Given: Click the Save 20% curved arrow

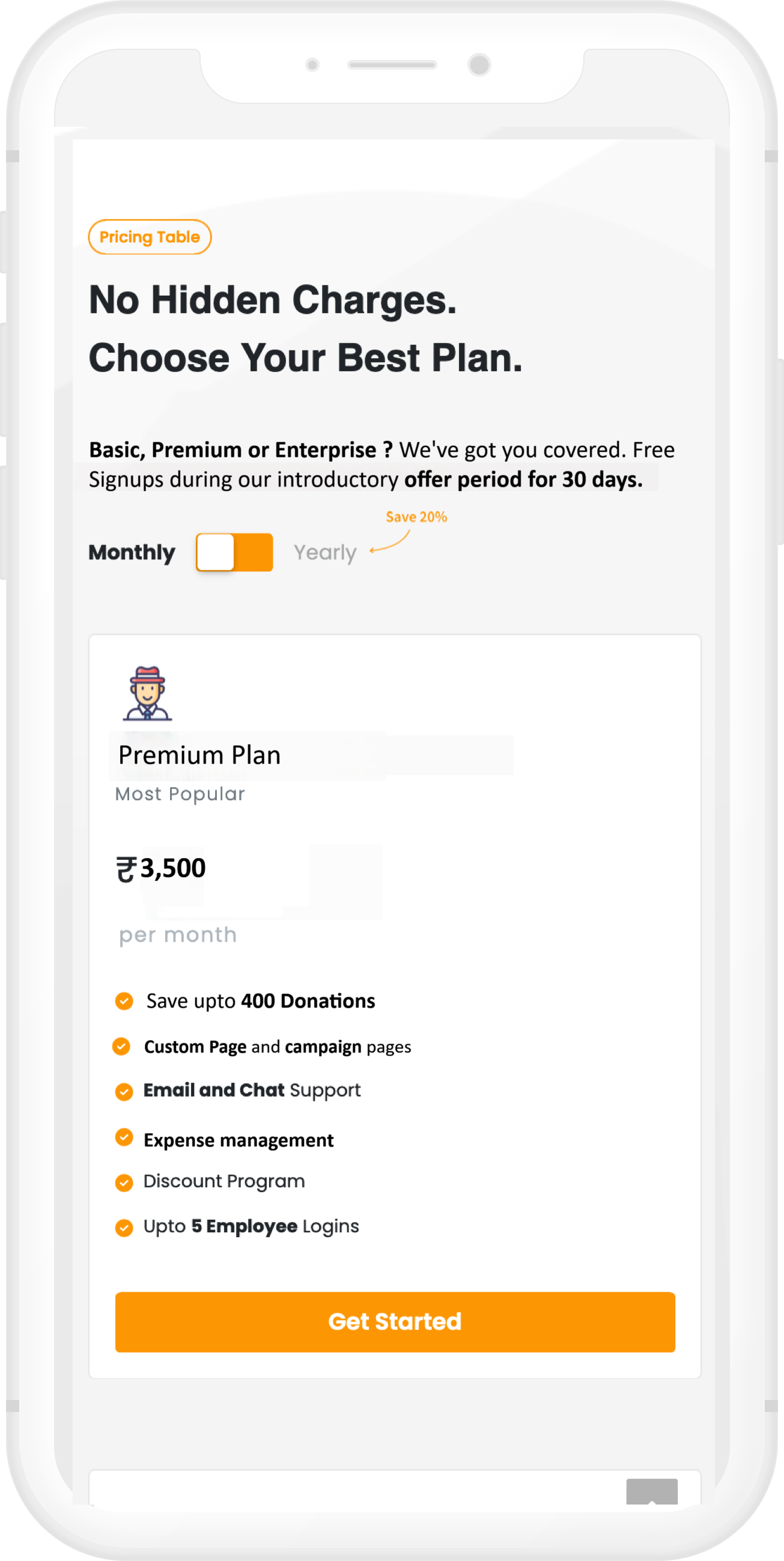Looking at the screenshot, I should [x=390, y=542].
